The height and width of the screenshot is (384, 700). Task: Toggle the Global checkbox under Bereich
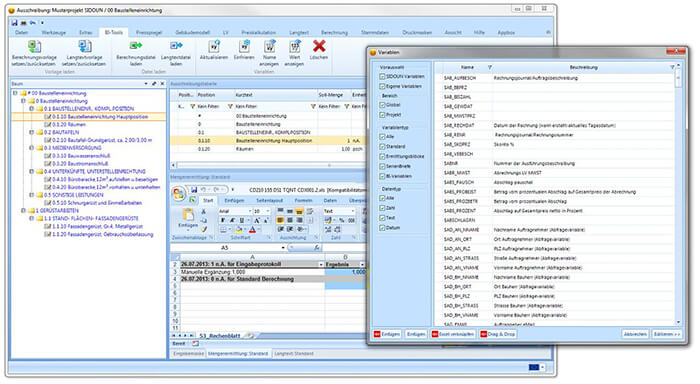tap(382, 105)
